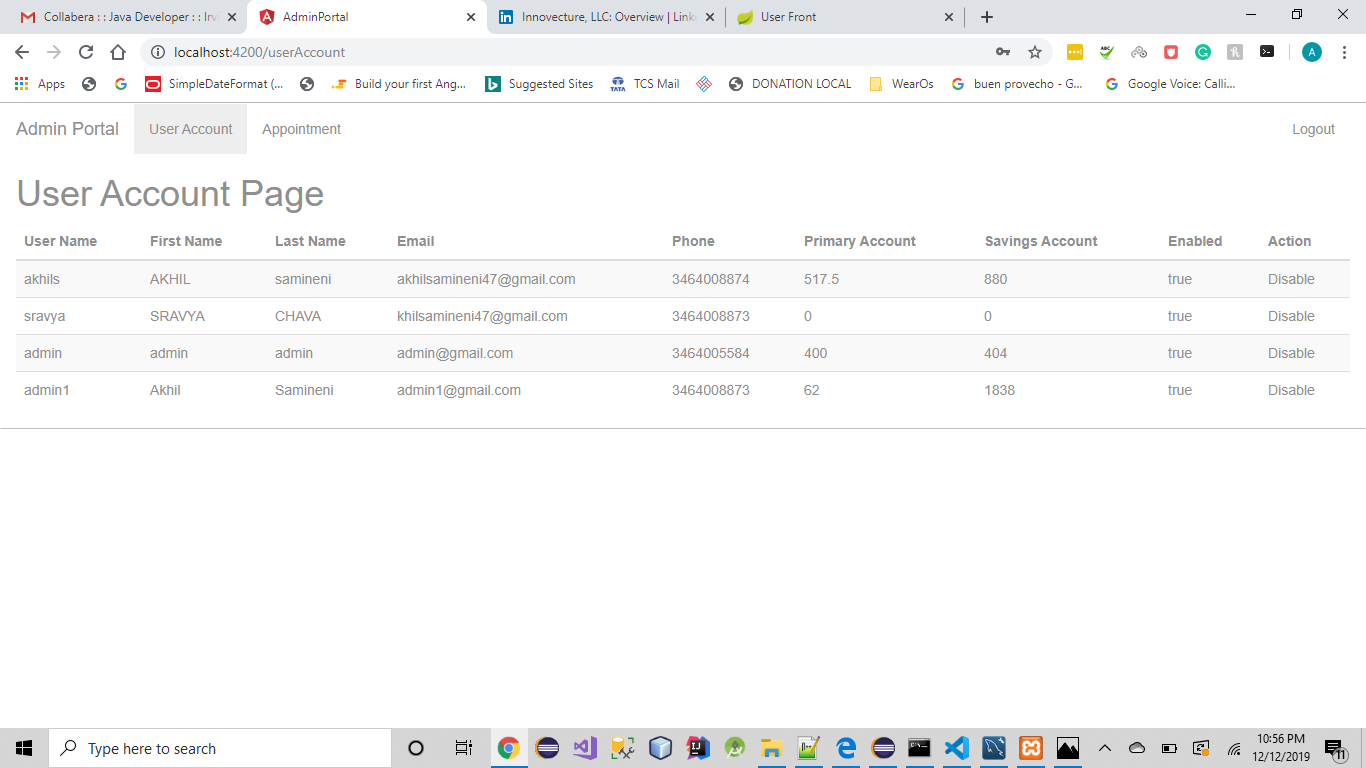Click the Malwarebytes shield extension icon
The width and height of the screenshot is (1366, 768).
pos(1171,52)
